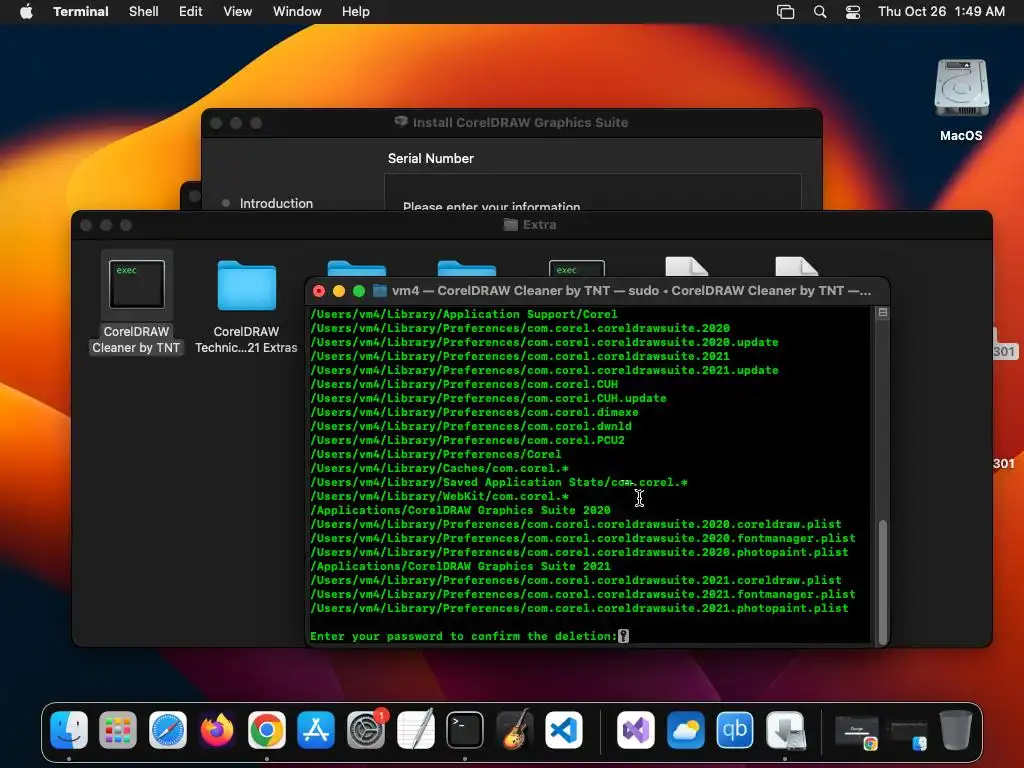Open Google Chrome from the dock

click(x=266, y=729)
